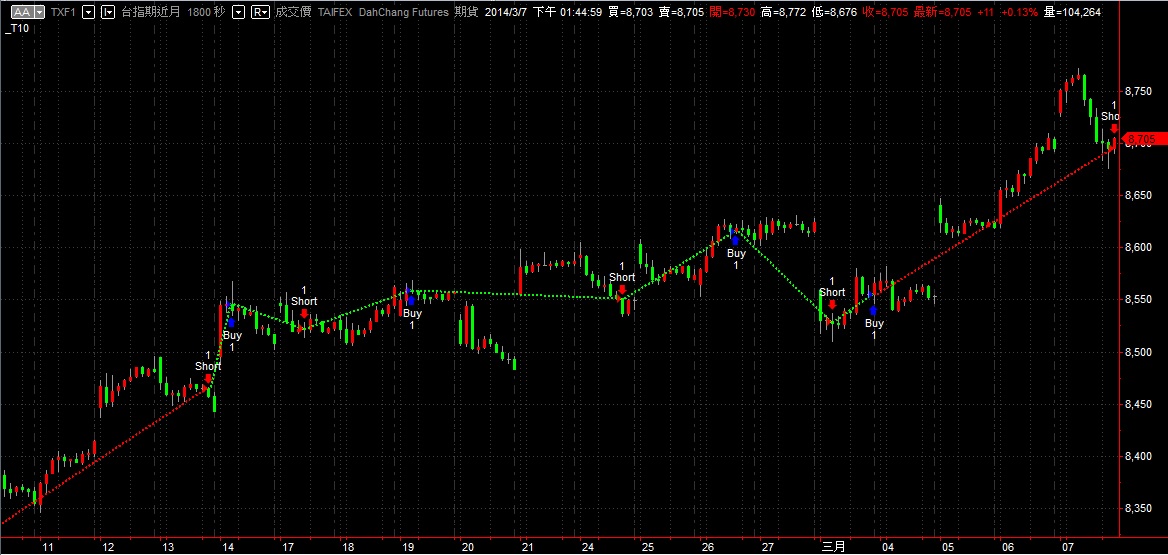Click the 19 date axis label
The image size is (1168, 555).
[x=407, y=547]
